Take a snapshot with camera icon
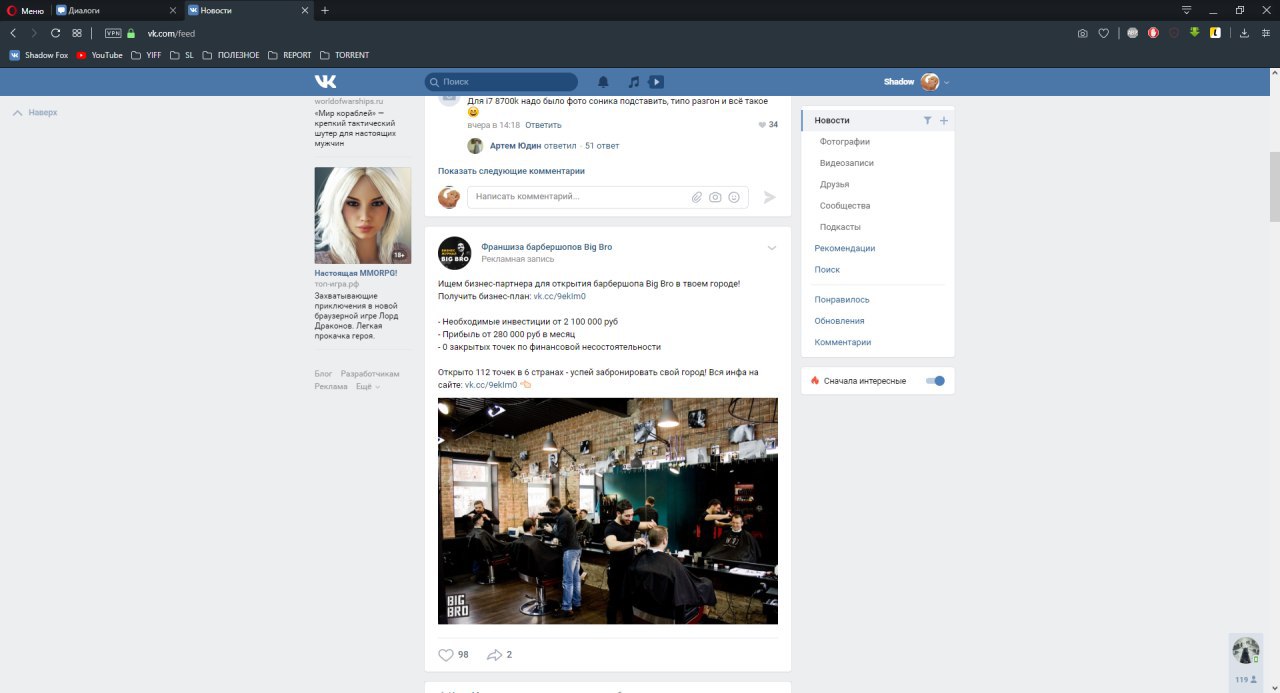Screen dimensions: 1280x693 coord(1082,33)
